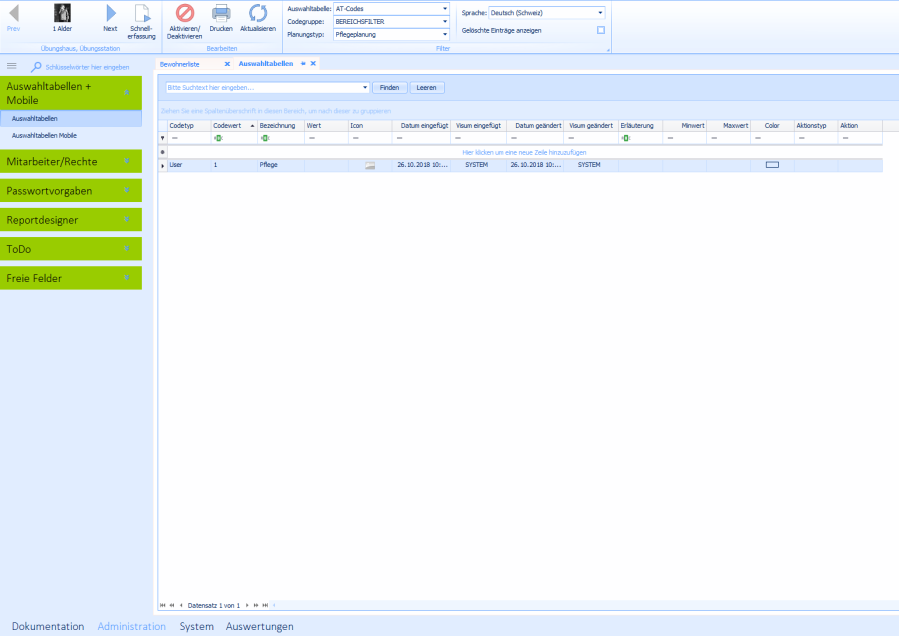Sort by Visum geändert column header
899x637 pixels.
[x=591, y=126]
